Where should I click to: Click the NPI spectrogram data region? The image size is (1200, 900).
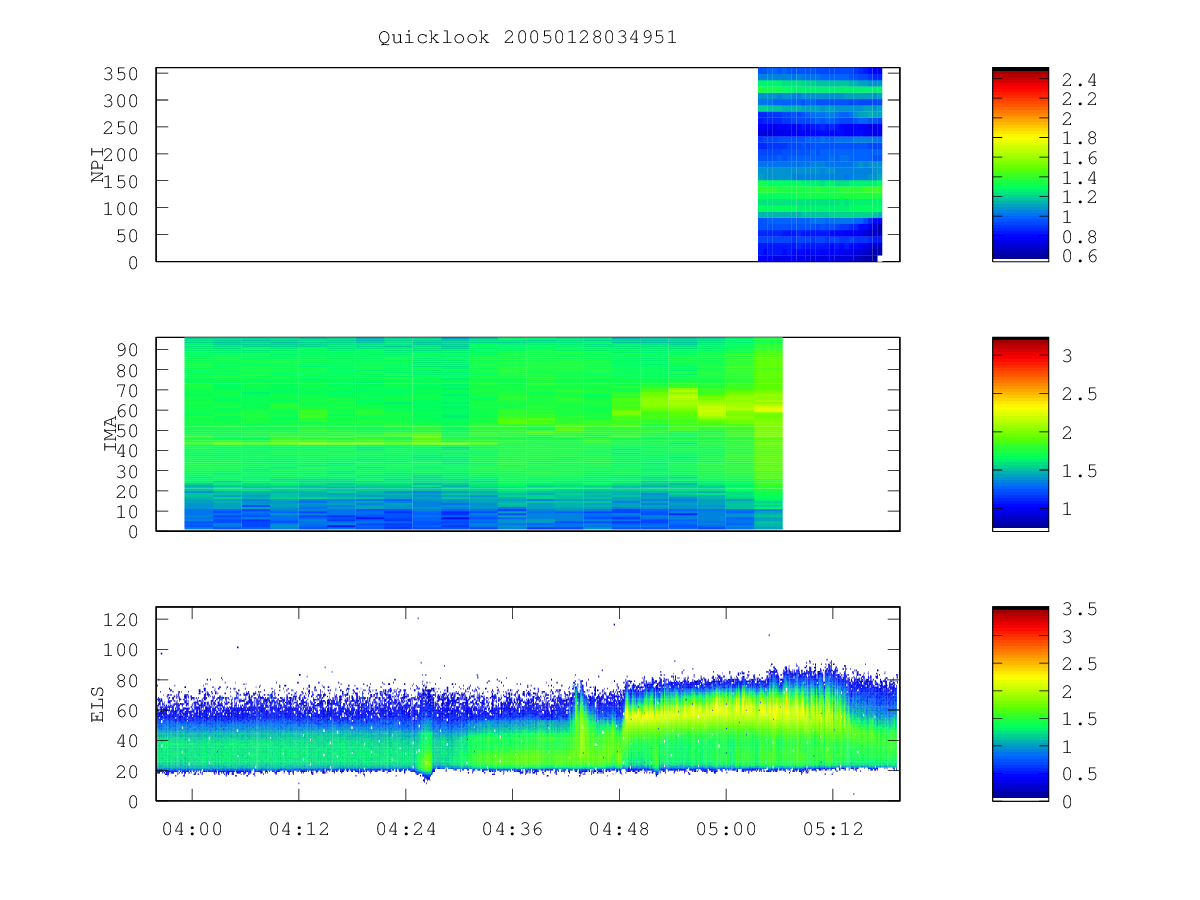(x=820, y=164)
